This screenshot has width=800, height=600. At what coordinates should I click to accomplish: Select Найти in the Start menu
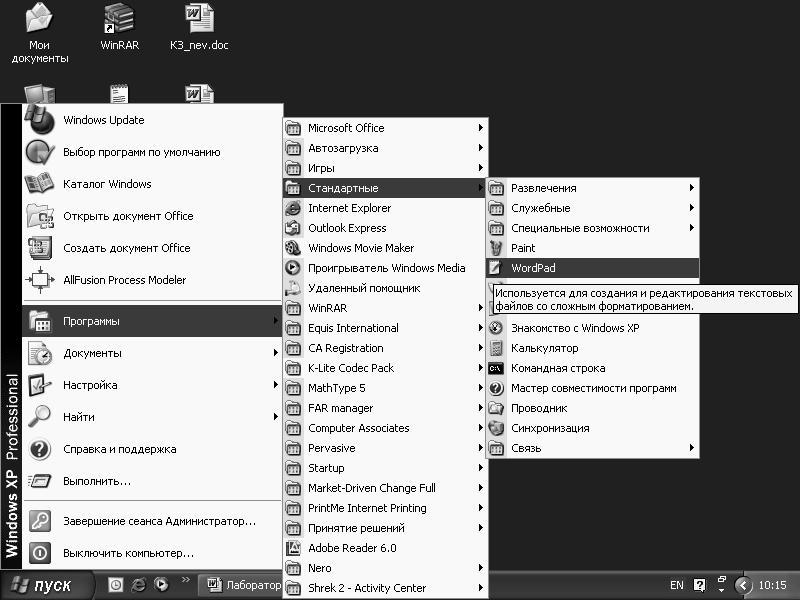153,417
